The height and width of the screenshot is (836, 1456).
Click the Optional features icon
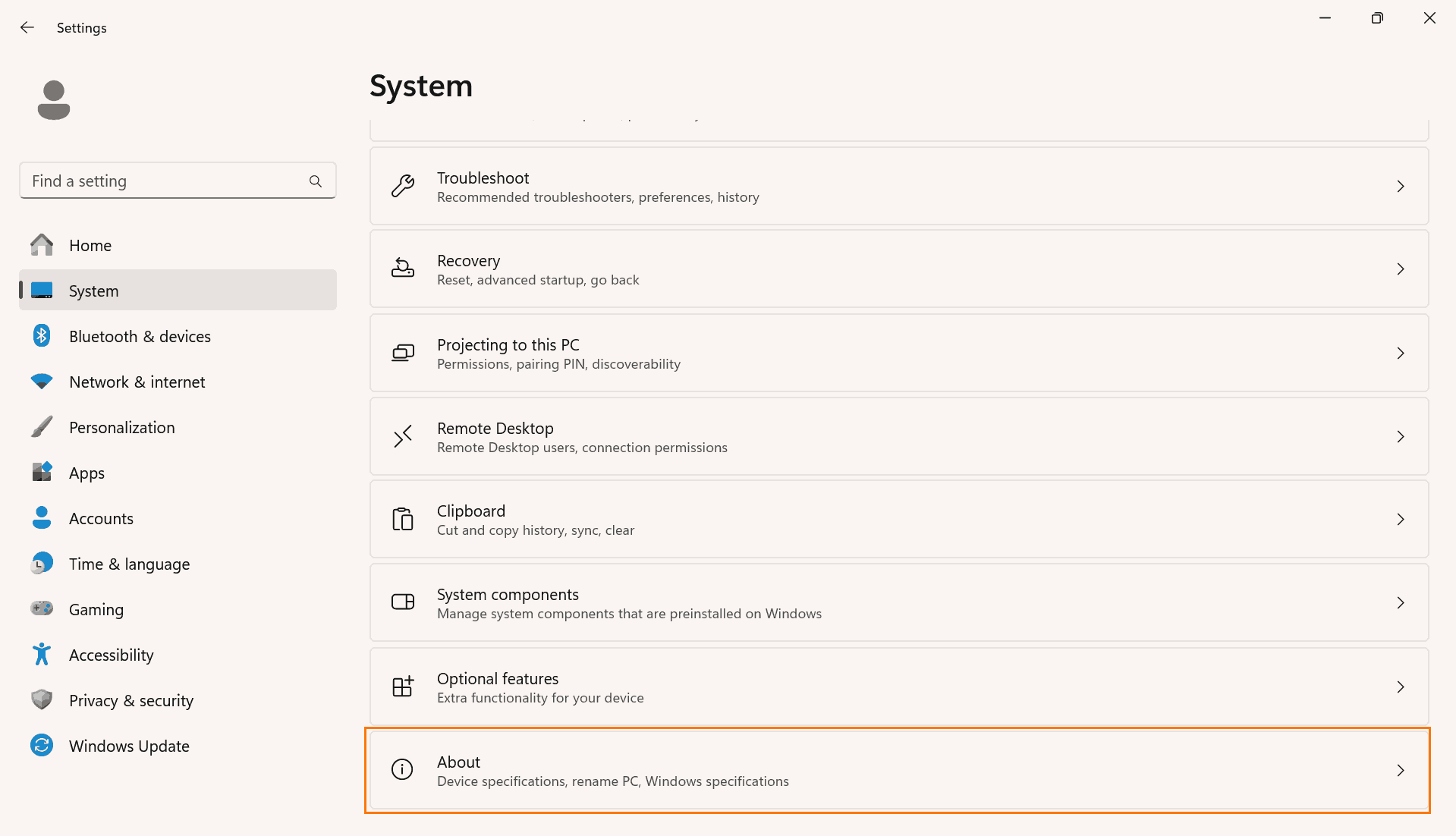(x=403, y=687)
